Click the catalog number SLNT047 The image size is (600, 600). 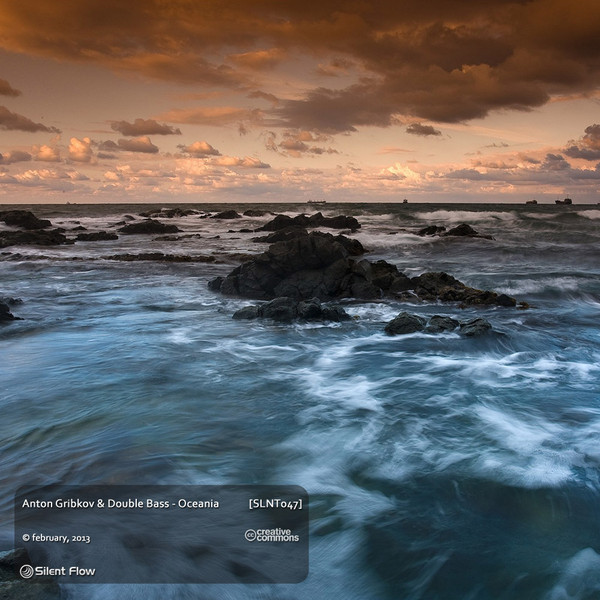click(275, 503)
